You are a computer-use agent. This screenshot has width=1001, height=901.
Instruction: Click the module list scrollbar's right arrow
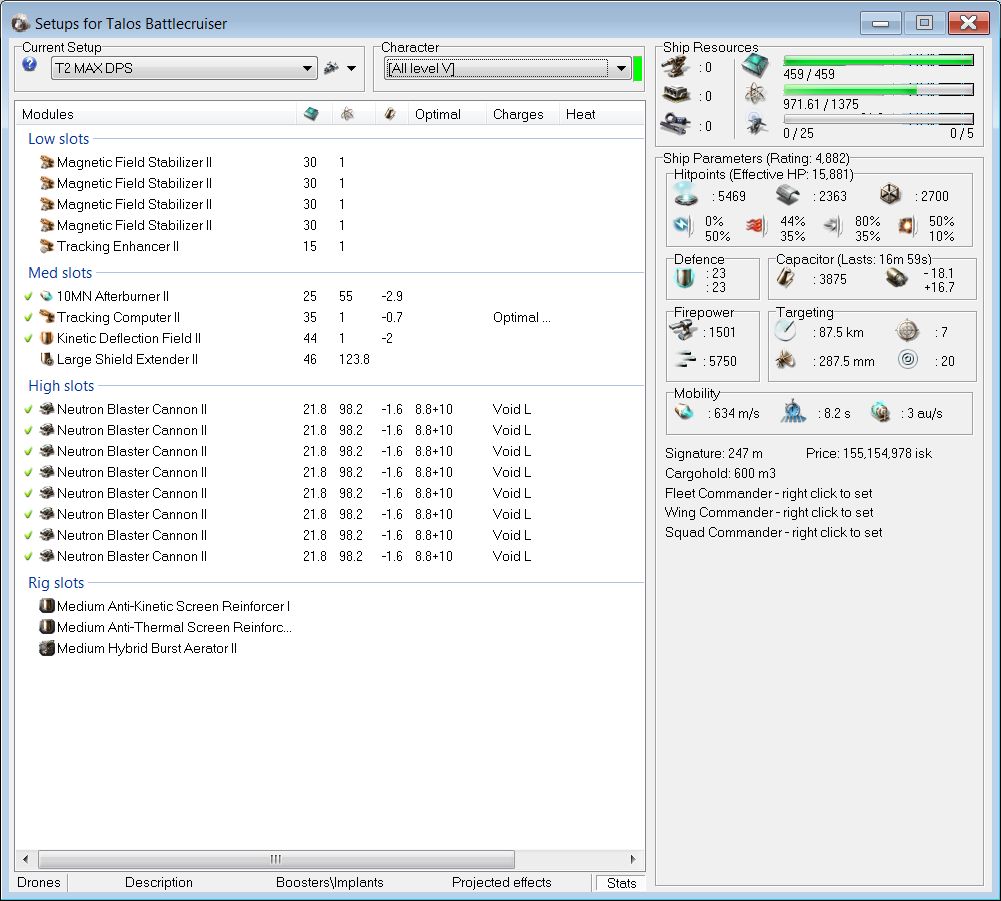633,859
